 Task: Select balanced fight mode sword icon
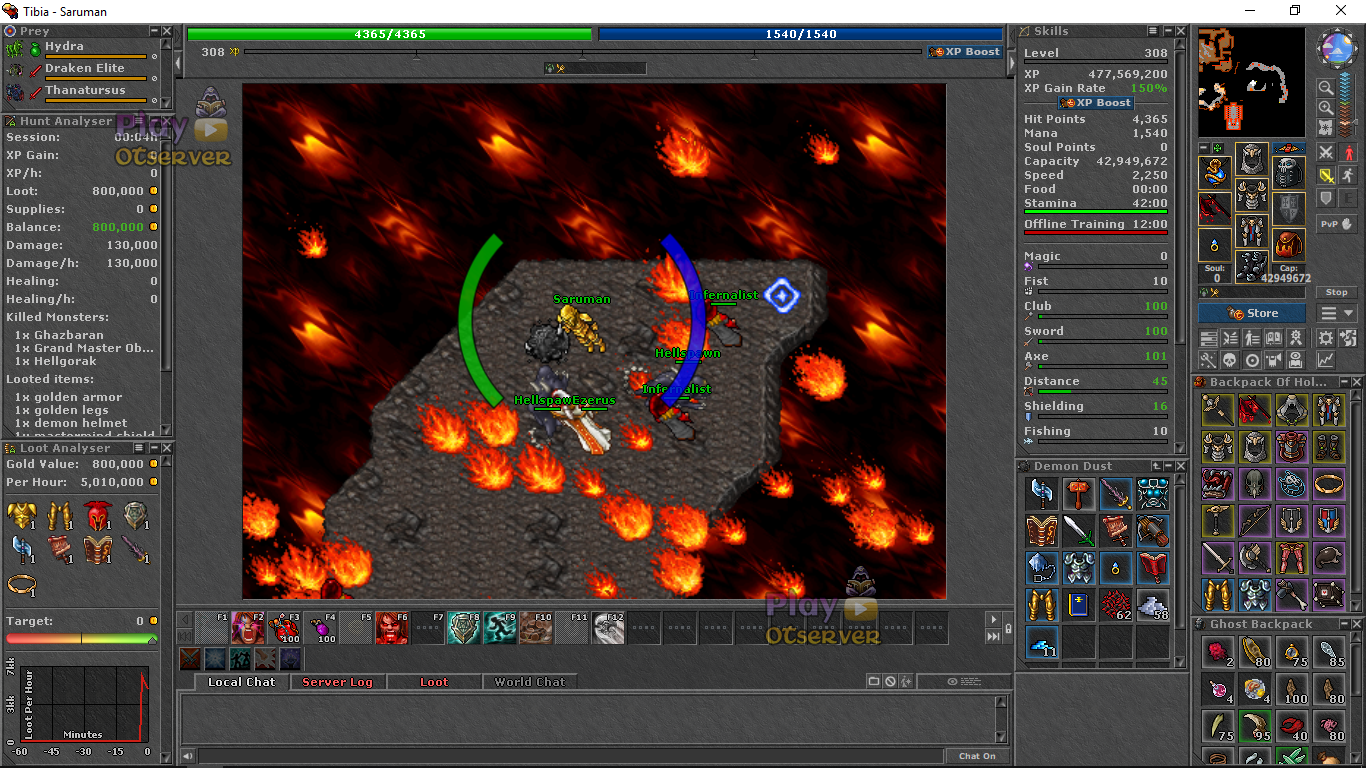(1326, 175)
